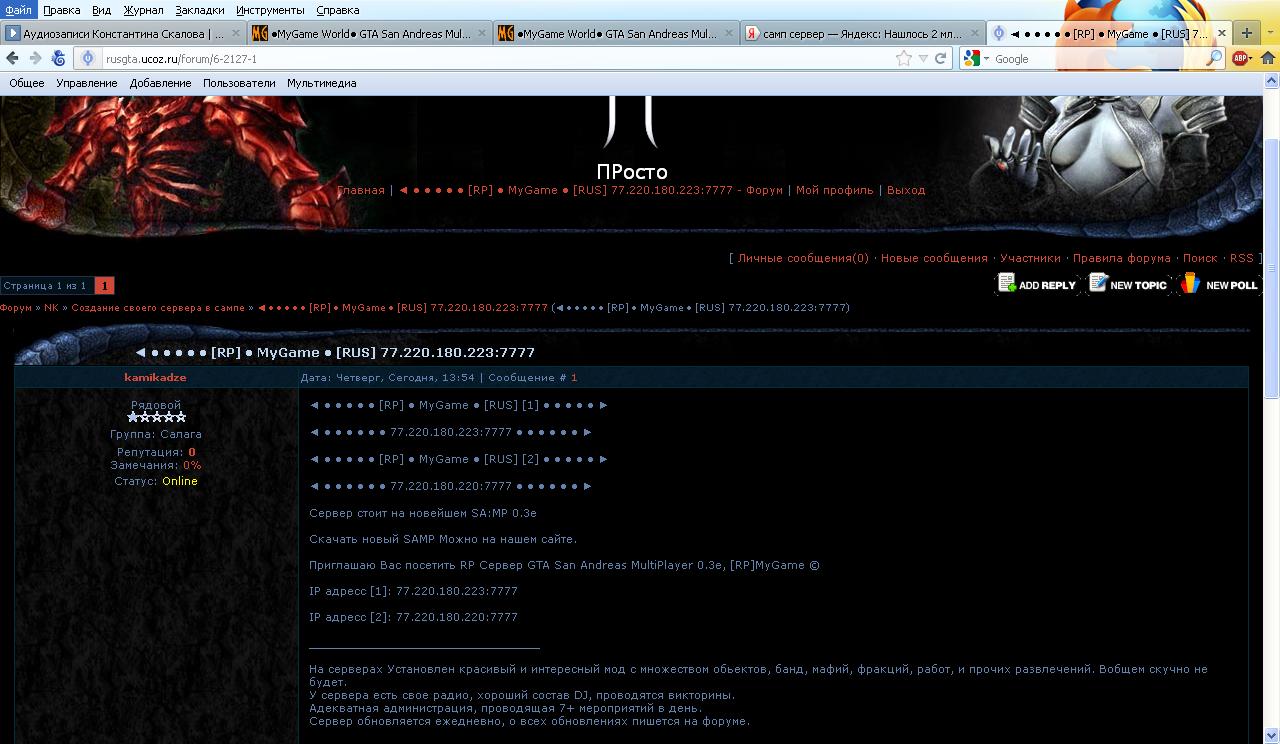Click the NK breadcrumb link
The image size is (1280, 744).
tap(51, 308)
